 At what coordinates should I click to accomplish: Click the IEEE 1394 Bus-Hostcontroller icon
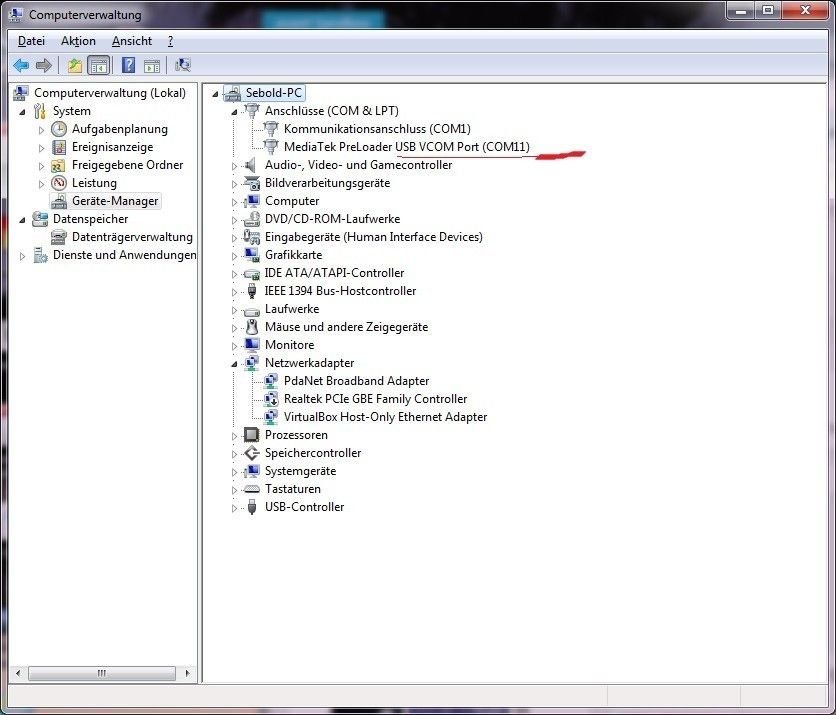[252, 291]
